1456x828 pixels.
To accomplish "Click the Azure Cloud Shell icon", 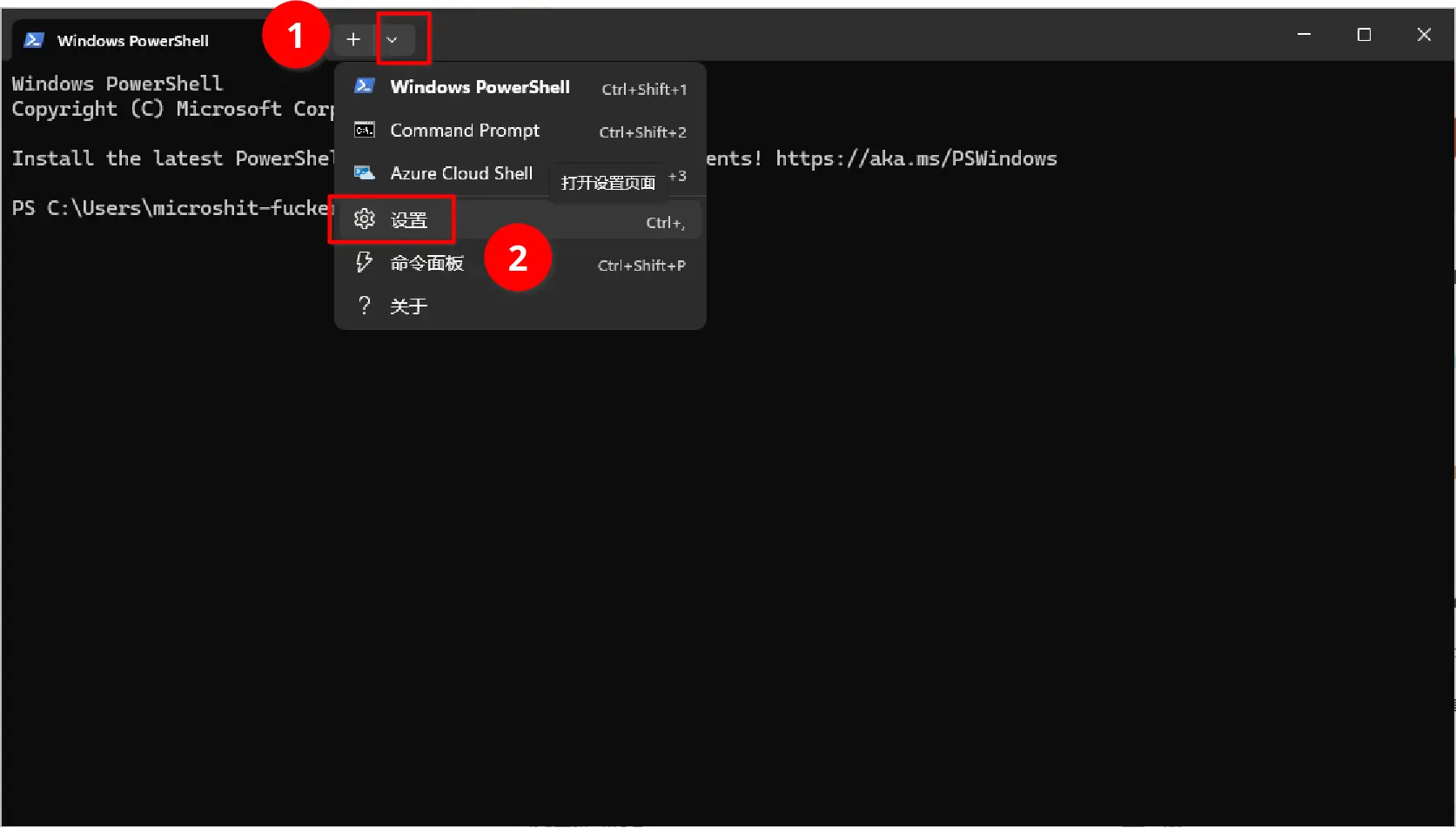I will (x=365, y=173).
